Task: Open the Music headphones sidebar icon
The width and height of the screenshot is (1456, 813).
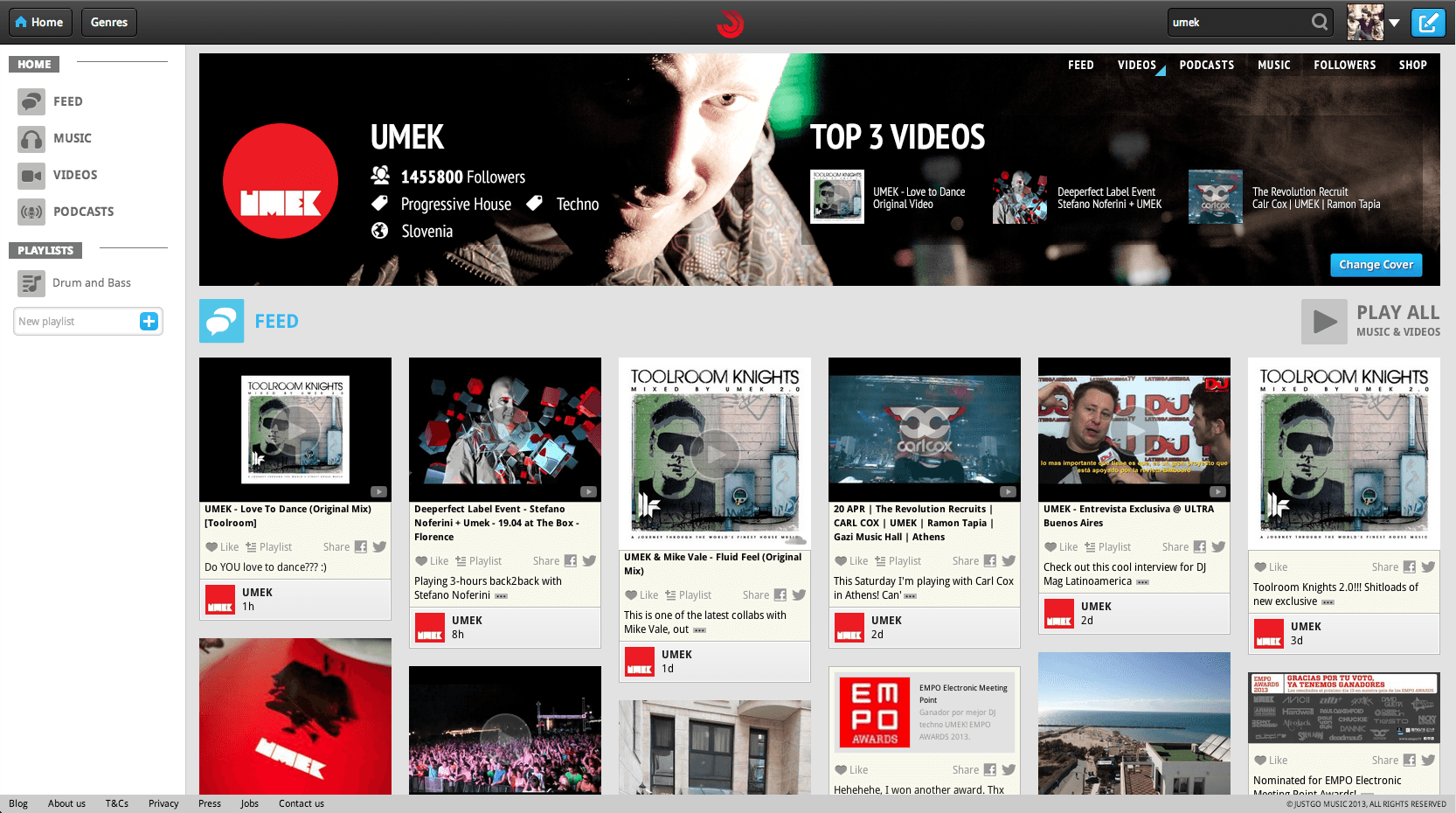Action: coord(31,138)
